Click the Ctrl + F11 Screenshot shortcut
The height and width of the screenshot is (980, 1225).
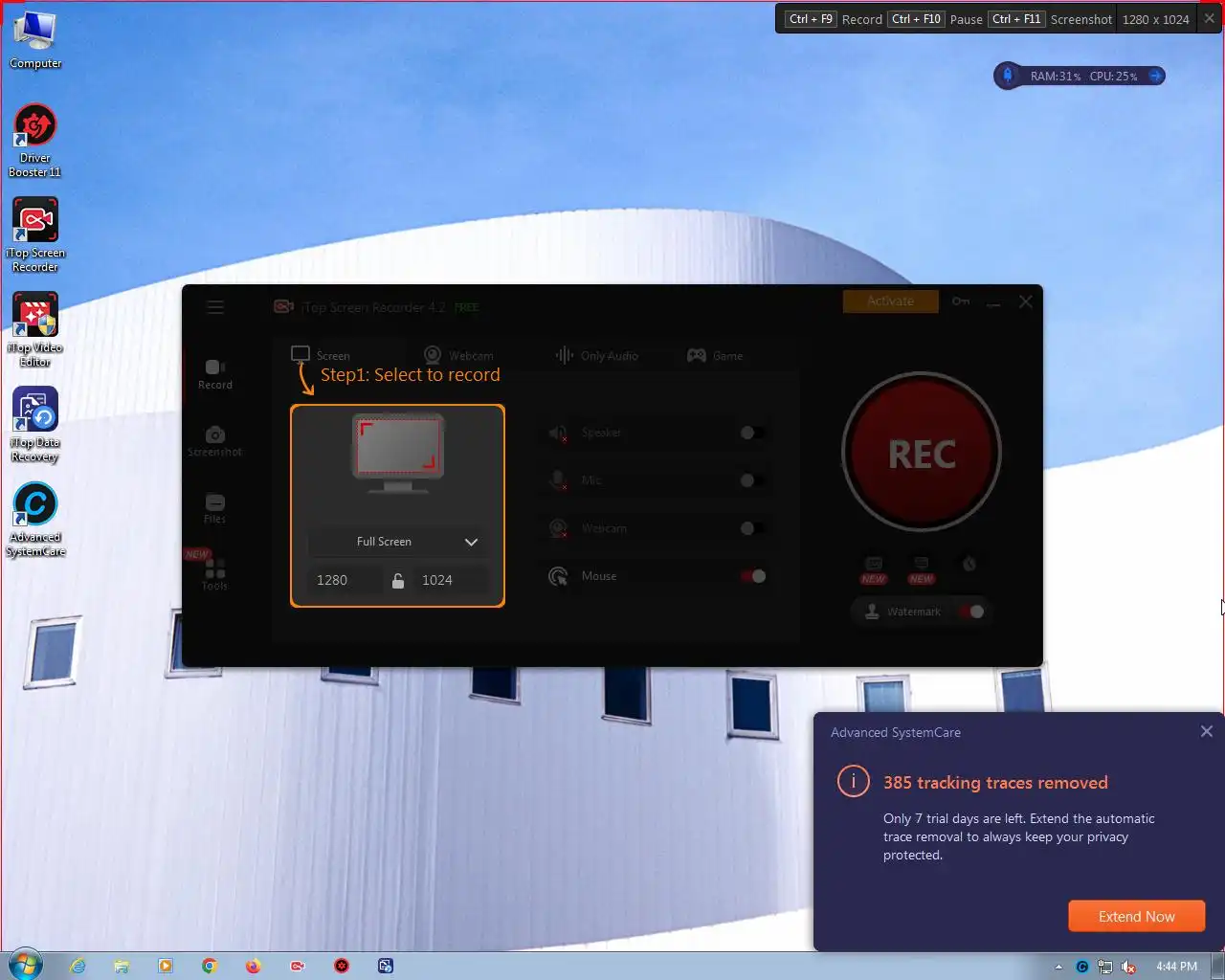pos(1051,19)
